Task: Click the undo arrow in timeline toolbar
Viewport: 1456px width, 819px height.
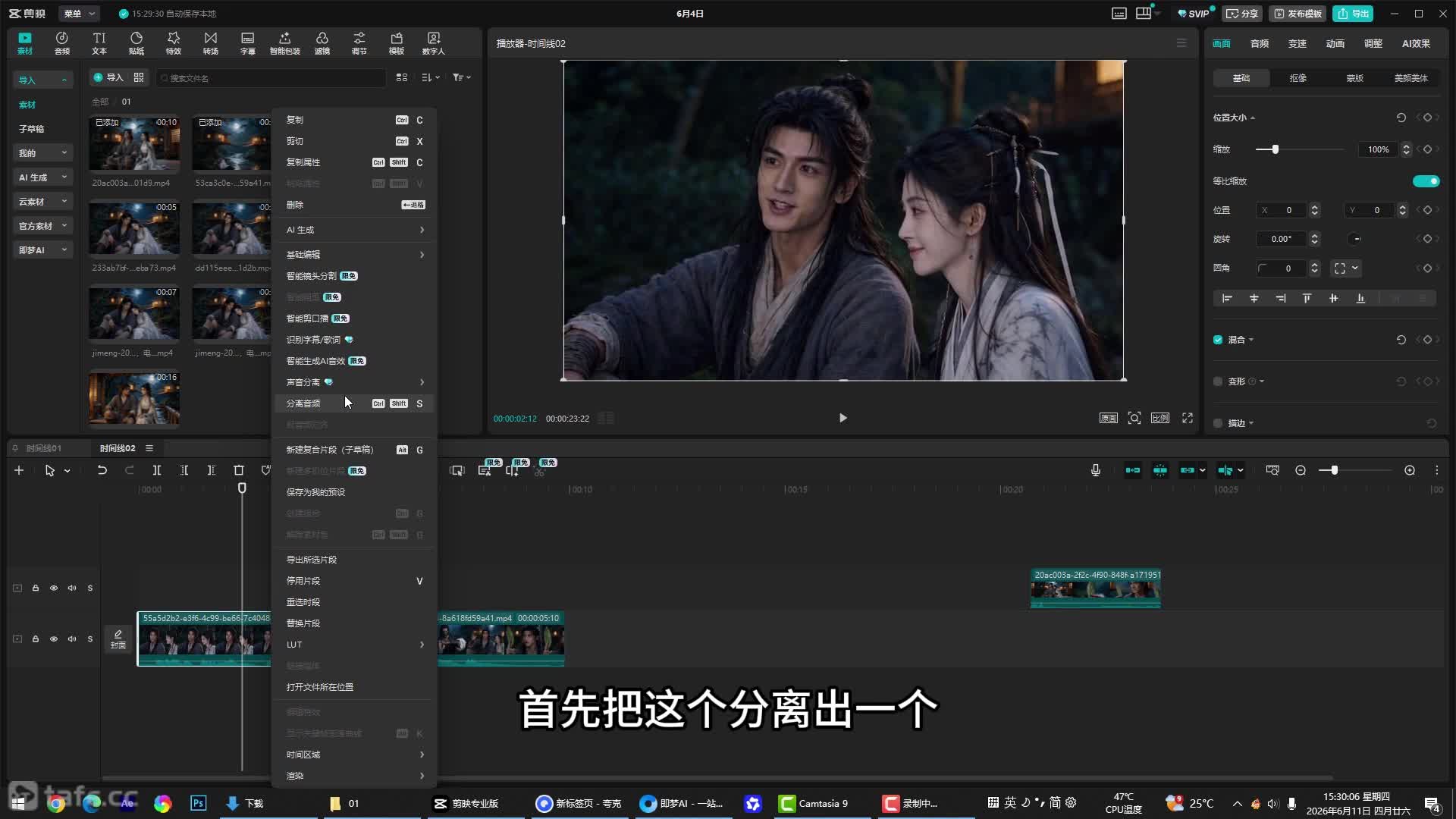Action: 102,470
